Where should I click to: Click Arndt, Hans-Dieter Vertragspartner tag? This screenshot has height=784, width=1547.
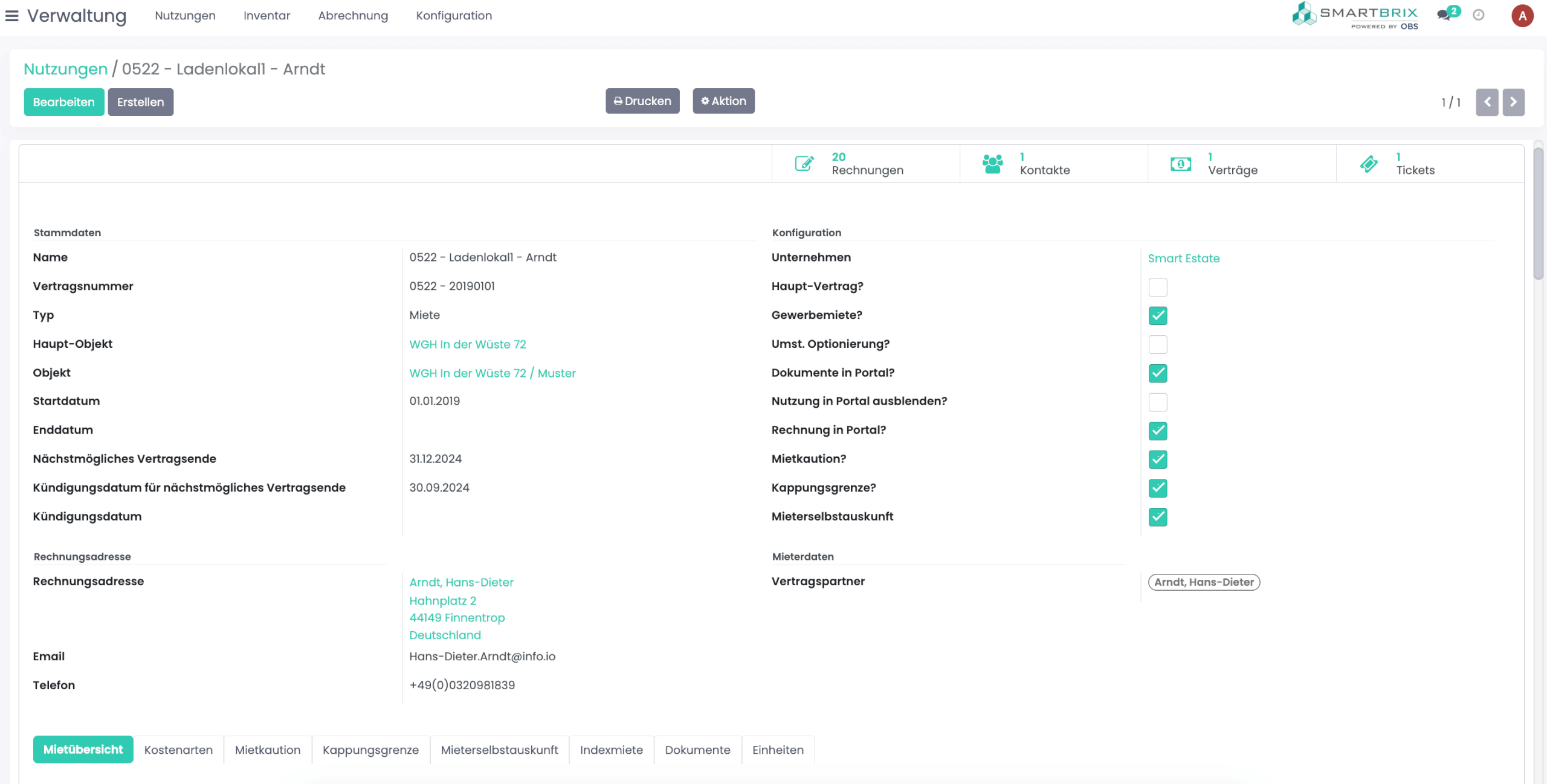(x=1204, y=582)
